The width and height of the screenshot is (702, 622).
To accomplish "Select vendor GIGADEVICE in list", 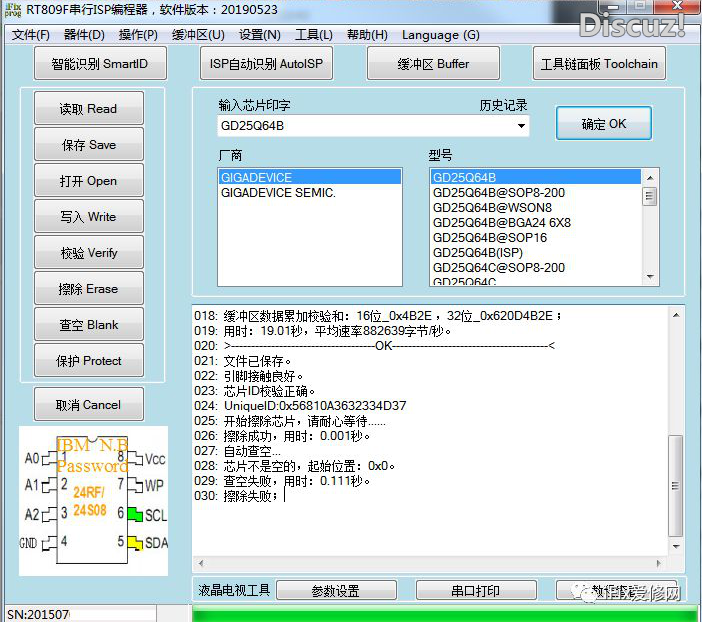I will 309,177.
